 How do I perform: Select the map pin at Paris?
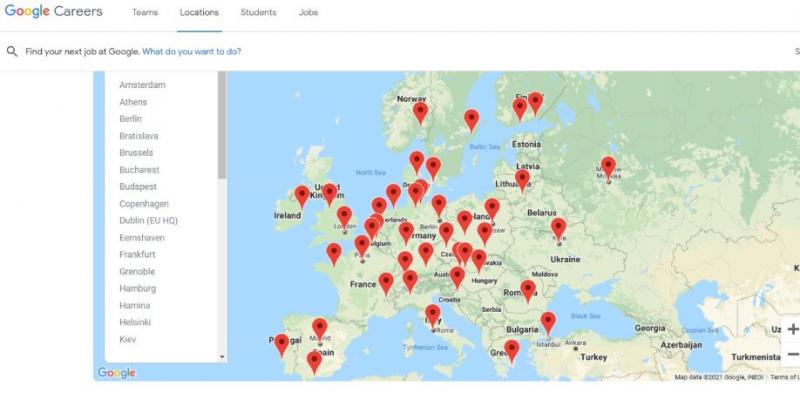(x=362, y=247)
